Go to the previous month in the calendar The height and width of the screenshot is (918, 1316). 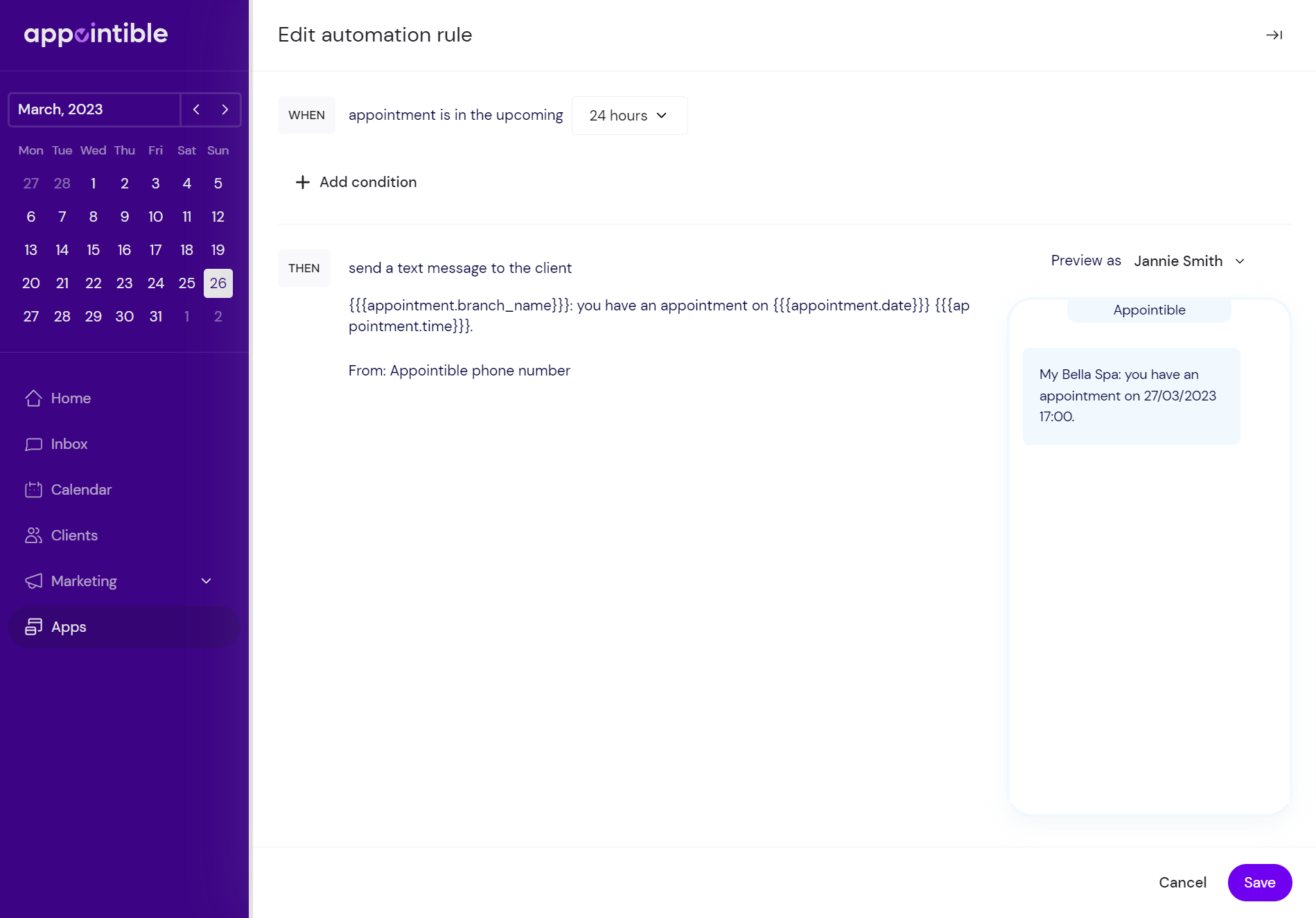(x=196, y=109)
